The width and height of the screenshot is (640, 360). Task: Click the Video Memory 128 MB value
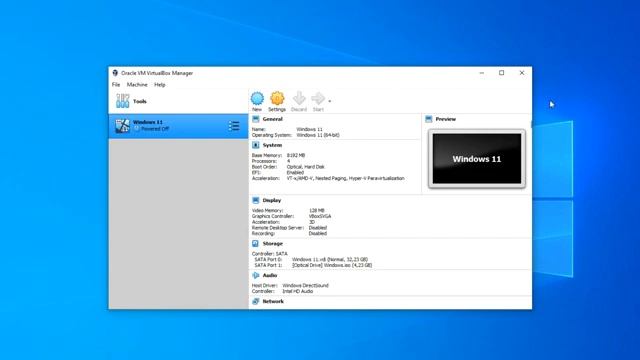317,211
